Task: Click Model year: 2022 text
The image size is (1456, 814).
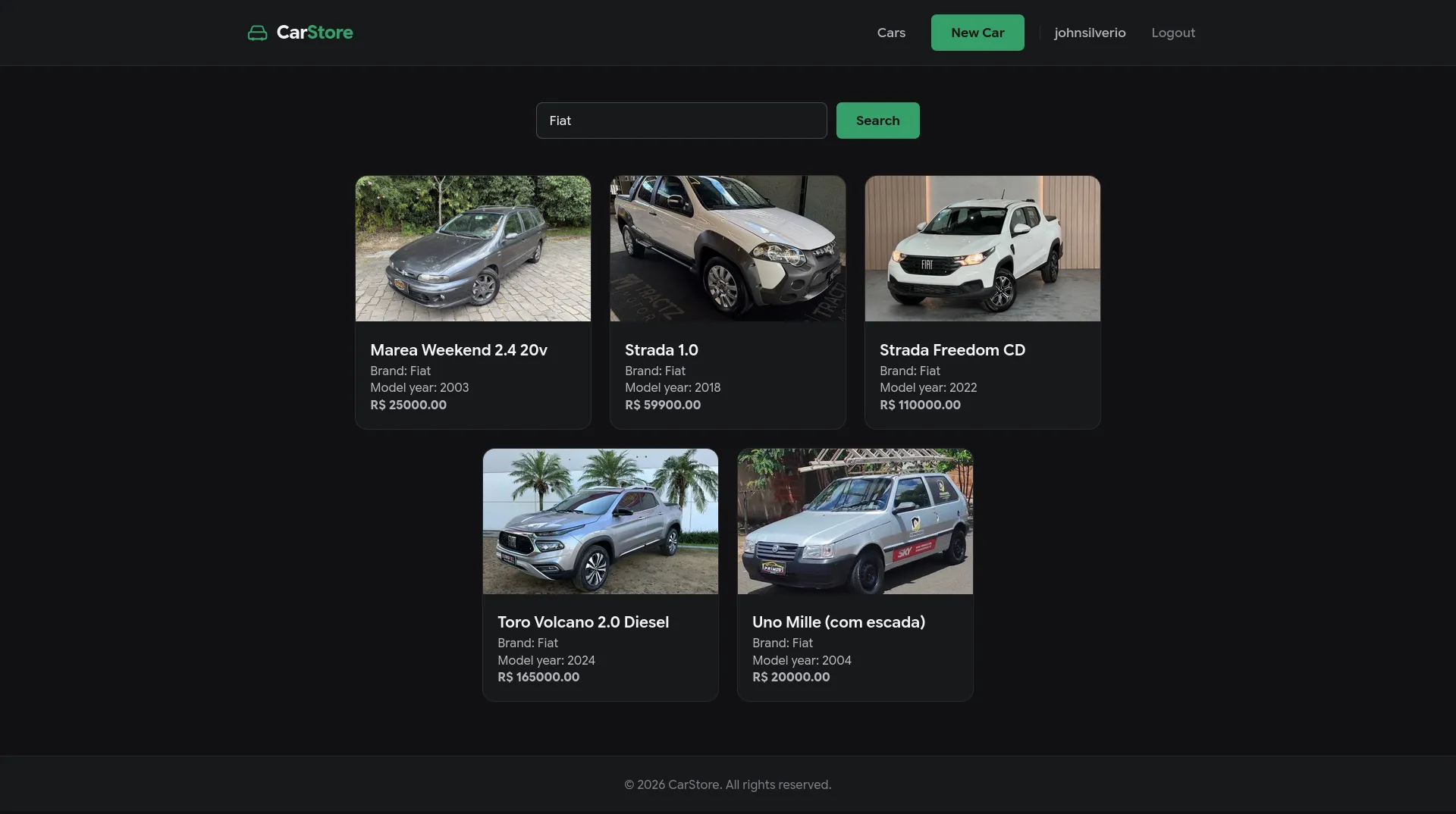Action: pos(928,387)
